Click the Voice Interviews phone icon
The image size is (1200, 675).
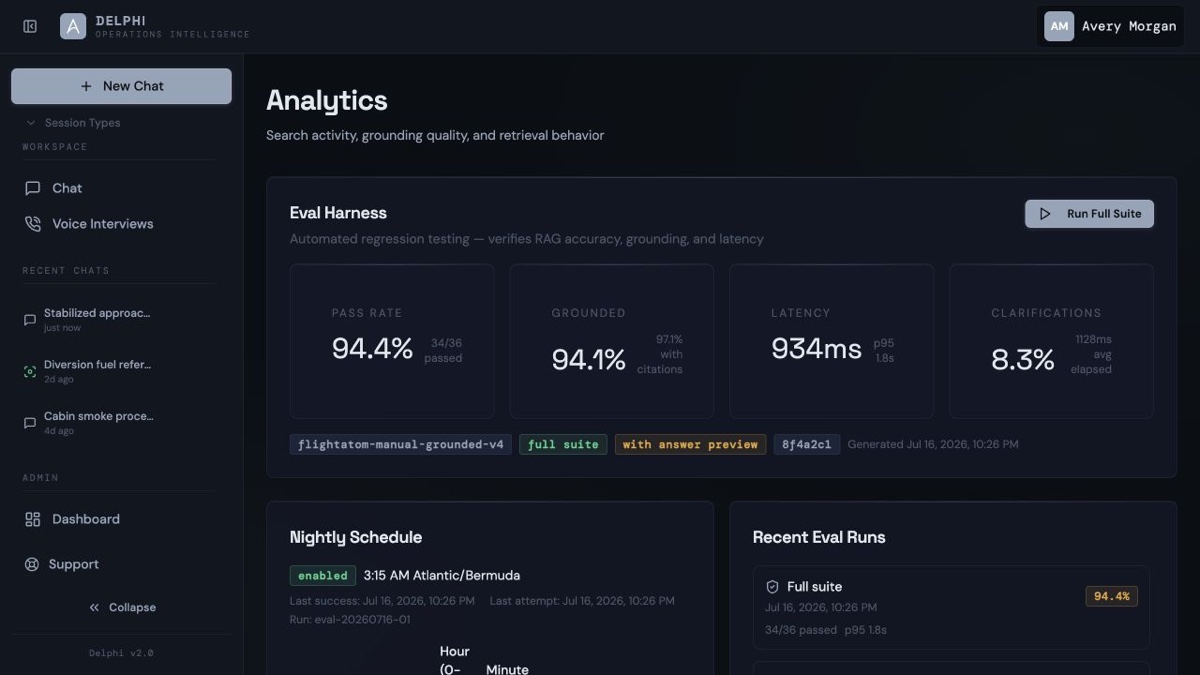32,224
